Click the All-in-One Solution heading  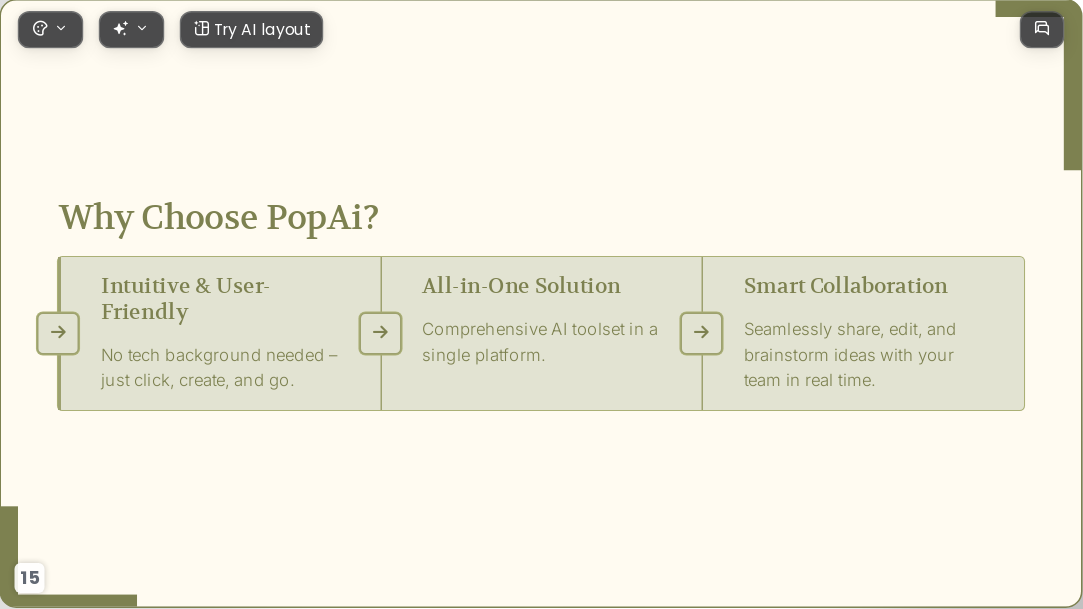[x=521, y=286]
